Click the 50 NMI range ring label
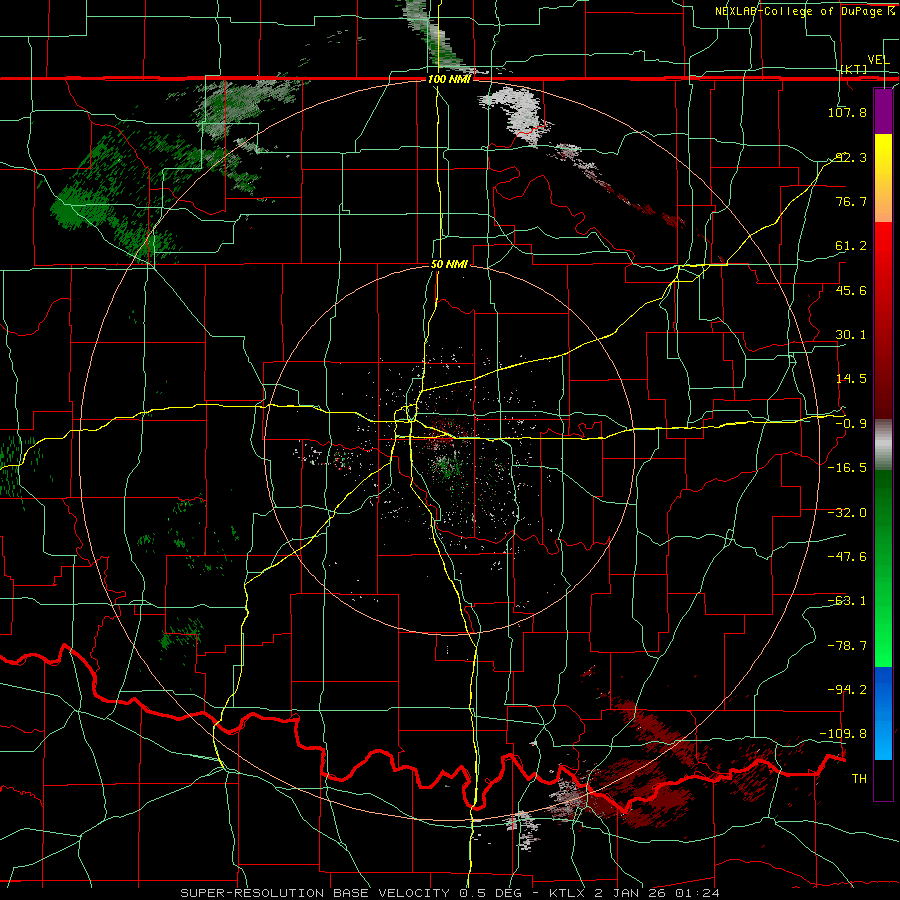 449,264
